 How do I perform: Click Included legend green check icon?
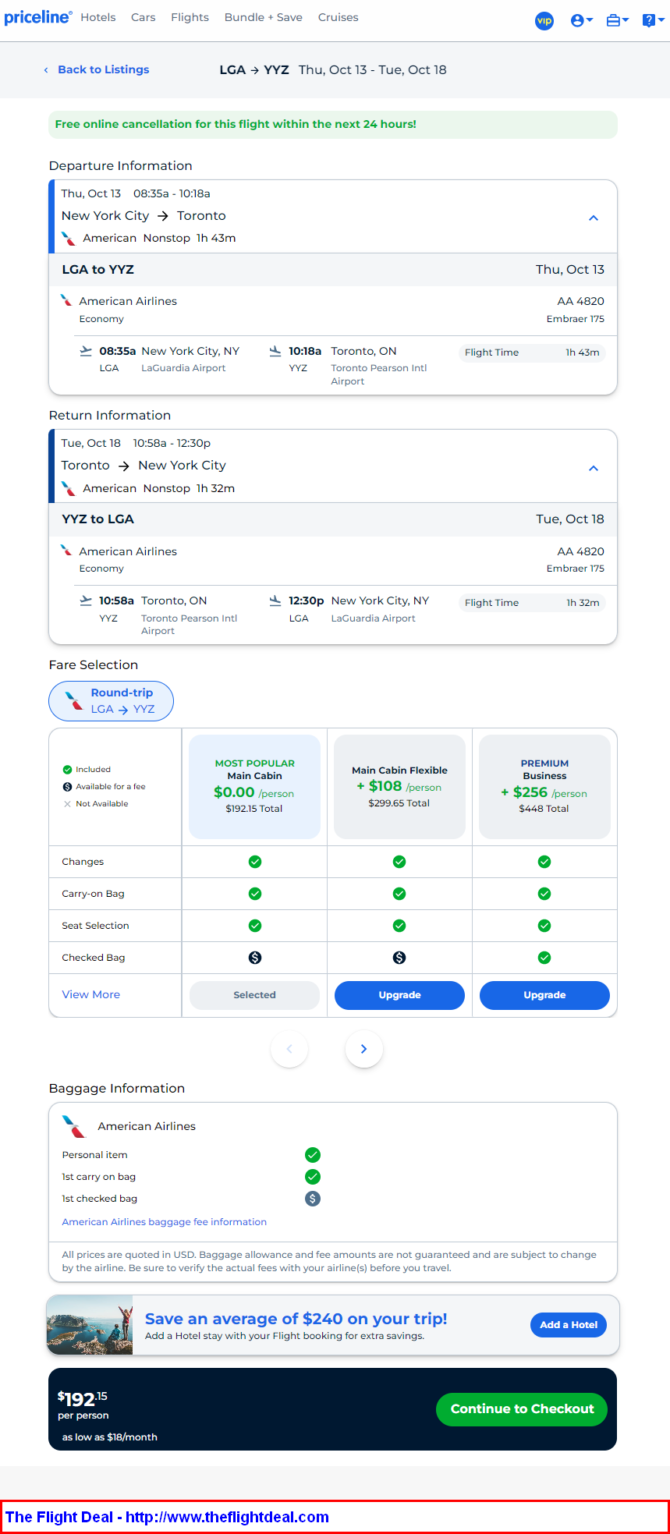pos(67,770)
